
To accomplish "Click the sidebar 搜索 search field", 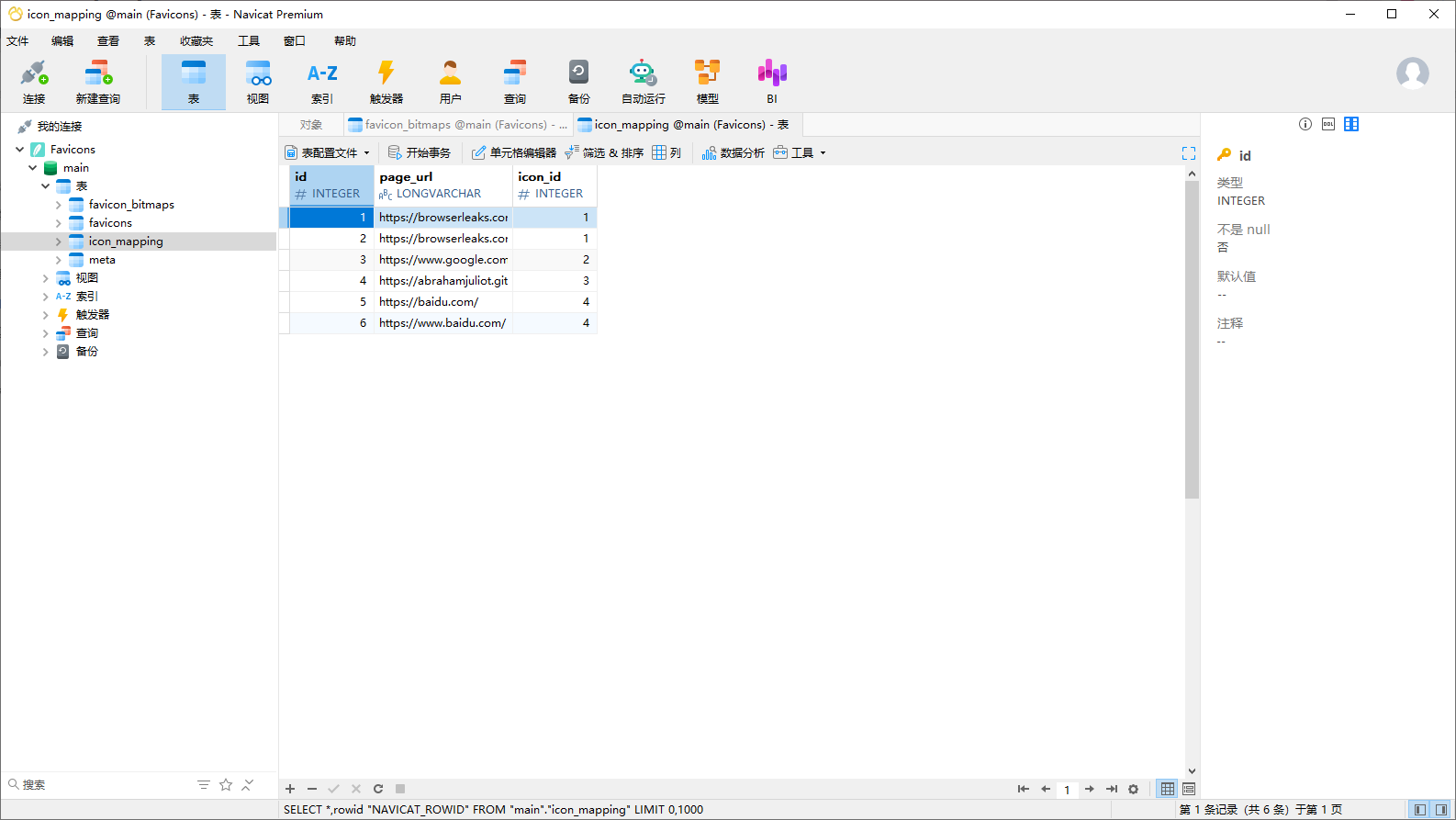I will 96,784.
